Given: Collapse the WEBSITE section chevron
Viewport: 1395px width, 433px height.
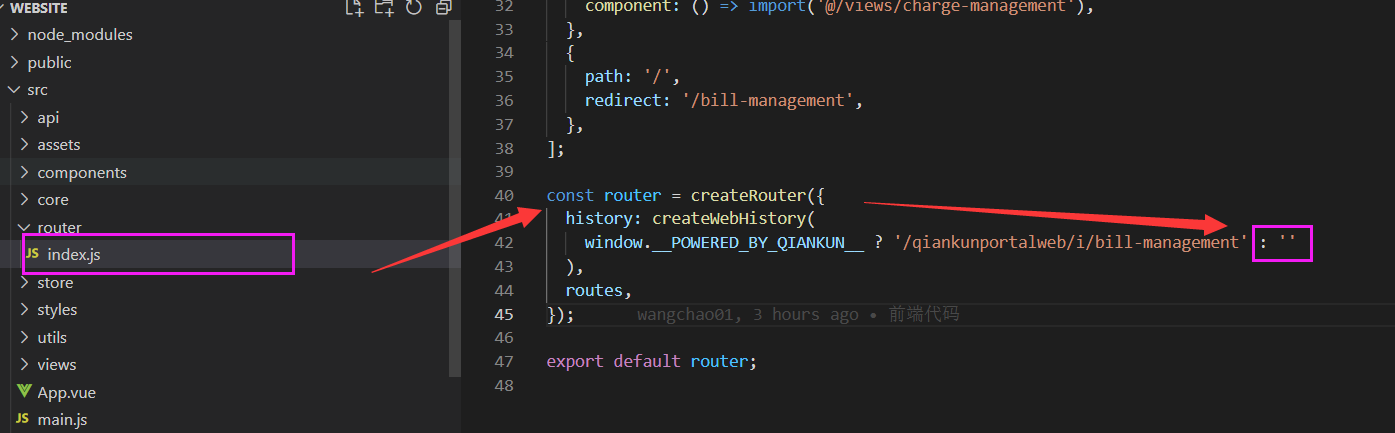Looking at the screenshot, I should tap(4, 8).
